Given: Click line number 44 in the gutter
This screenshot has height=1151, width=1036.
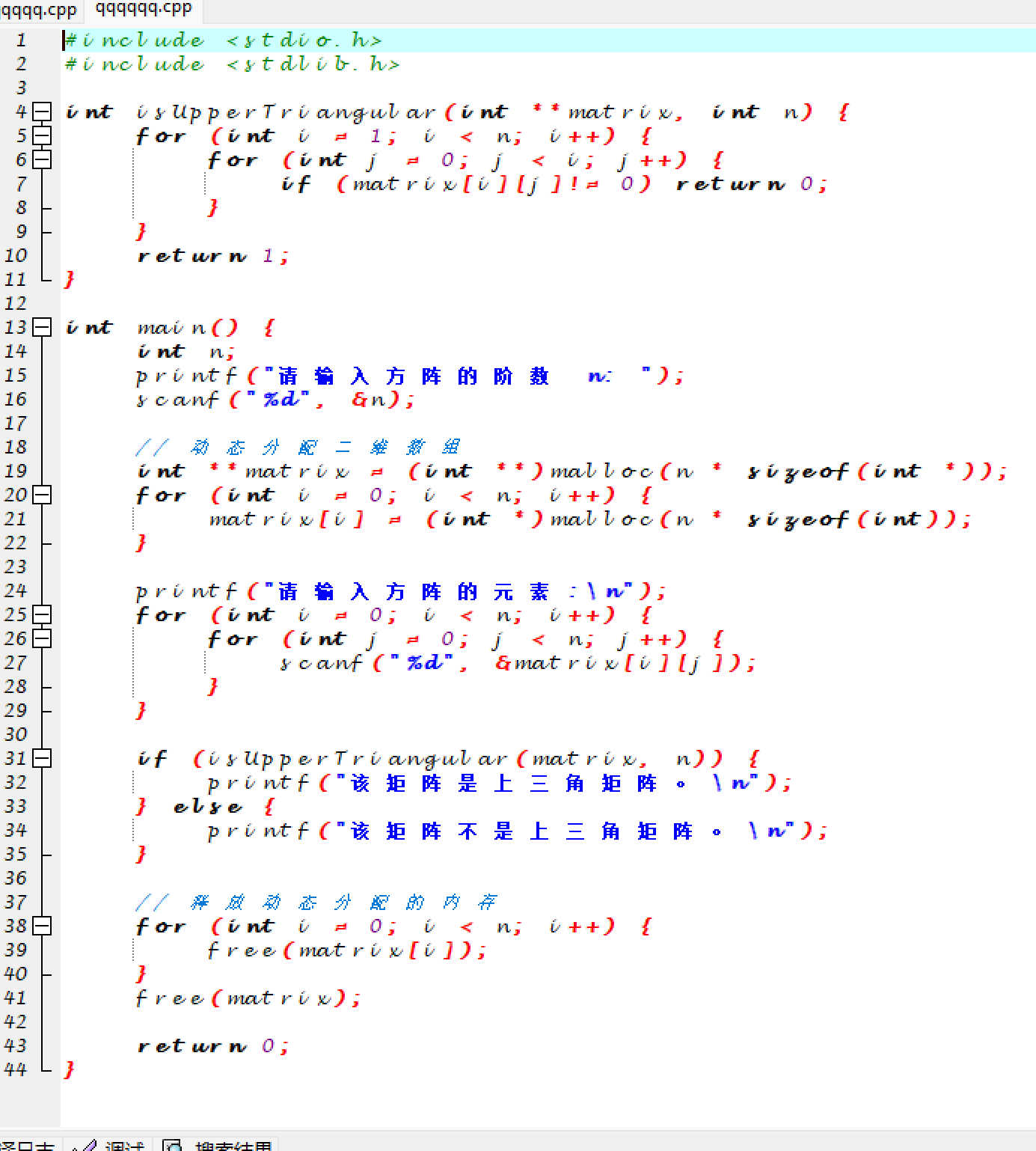Looking at the screenshot, I should [15, 1069].
